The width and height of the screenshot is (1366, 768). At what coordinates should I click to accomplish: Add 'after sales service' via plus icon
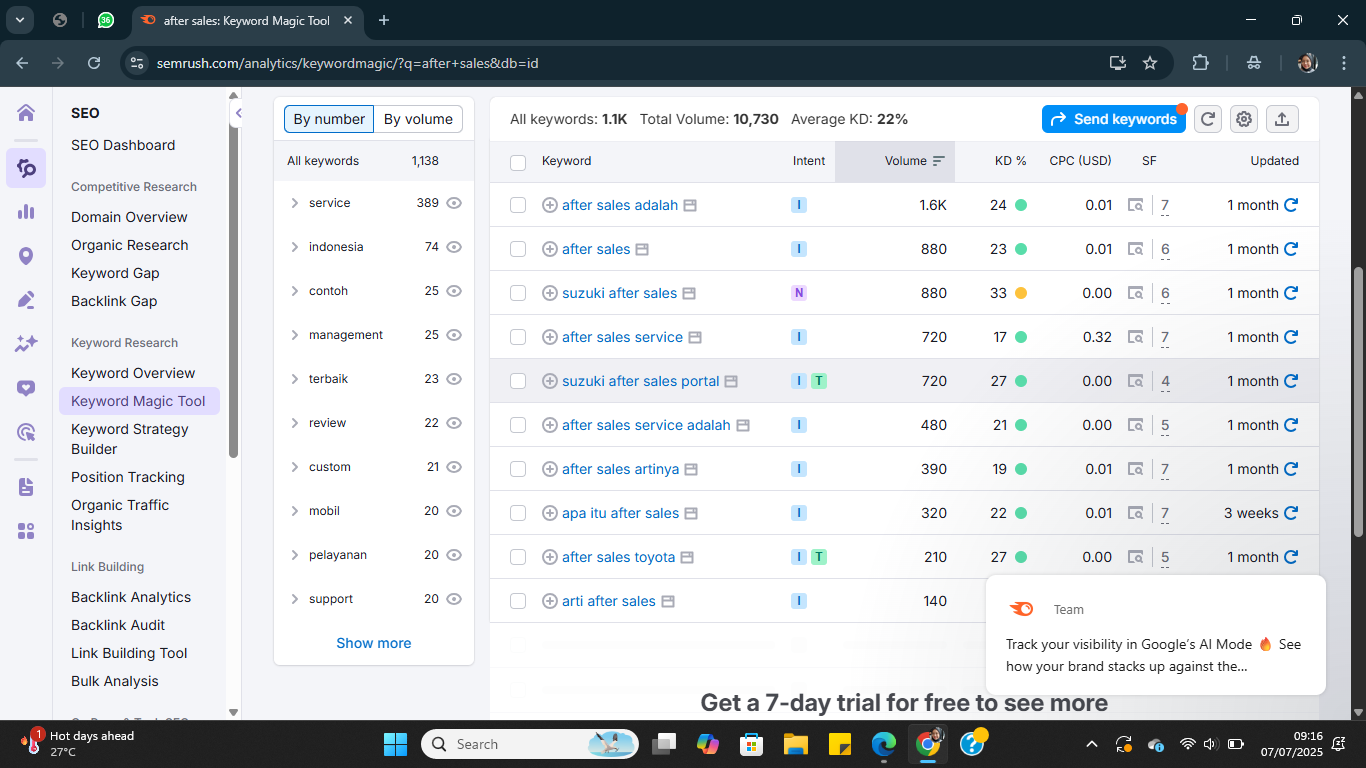click(x=549, y=337)
